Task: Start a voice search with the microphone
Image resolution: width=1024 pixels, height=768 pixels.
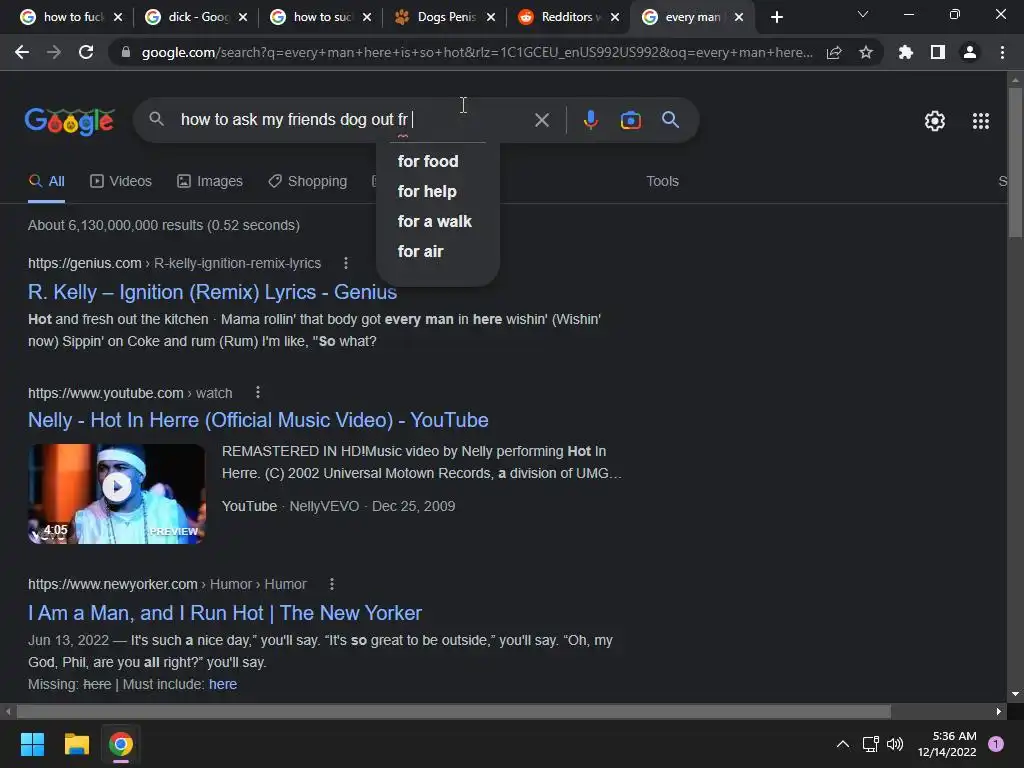Action: (590, 120)
